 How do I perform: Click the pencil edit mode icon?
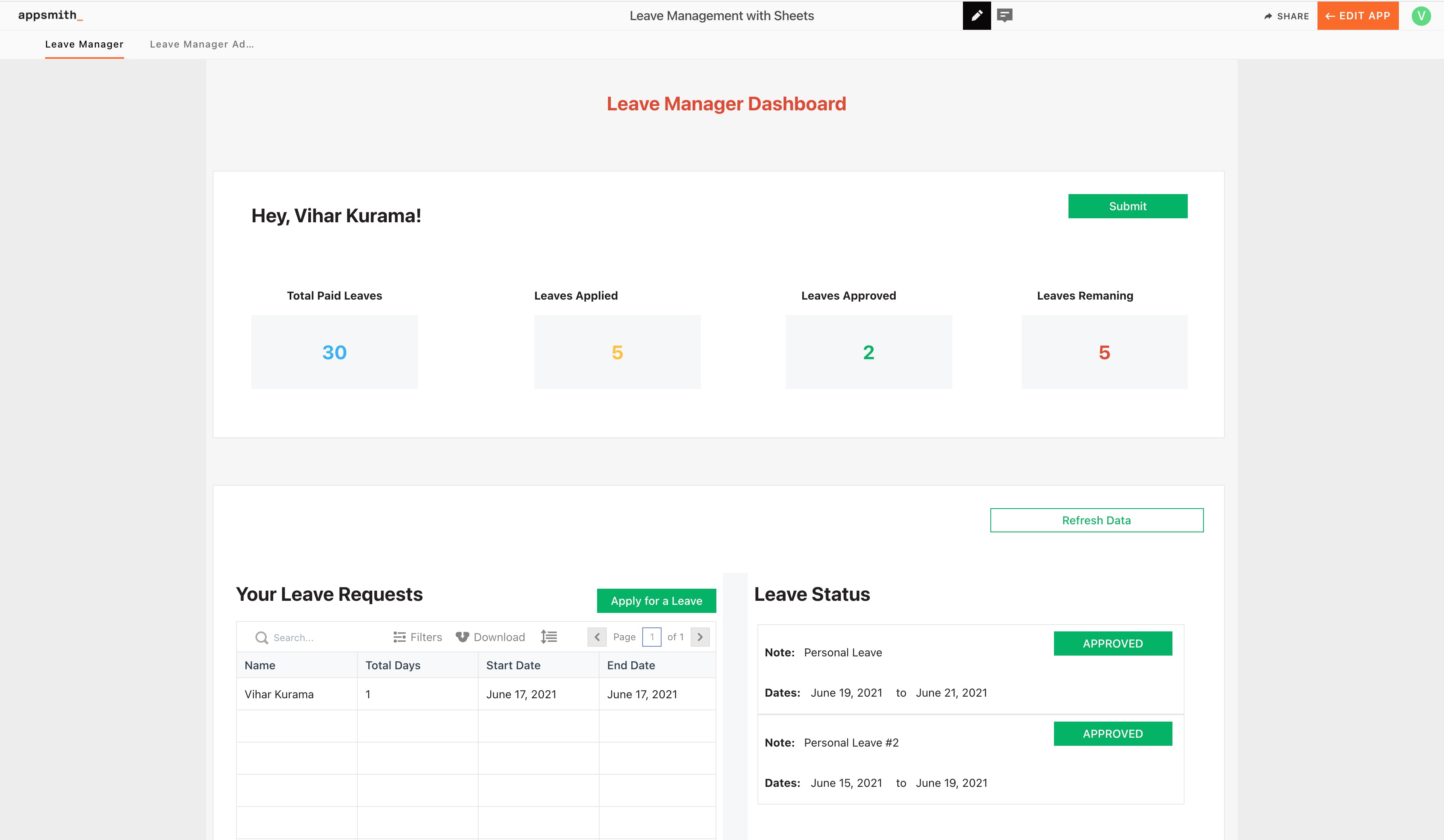[976, 15]
